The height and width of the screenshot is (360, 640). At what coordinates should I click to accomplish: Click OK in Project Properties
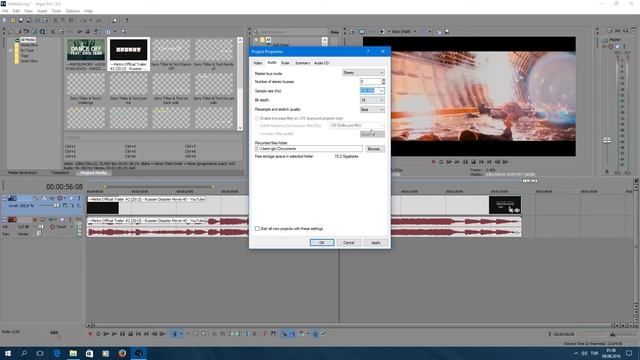click(x=322, y=242)
